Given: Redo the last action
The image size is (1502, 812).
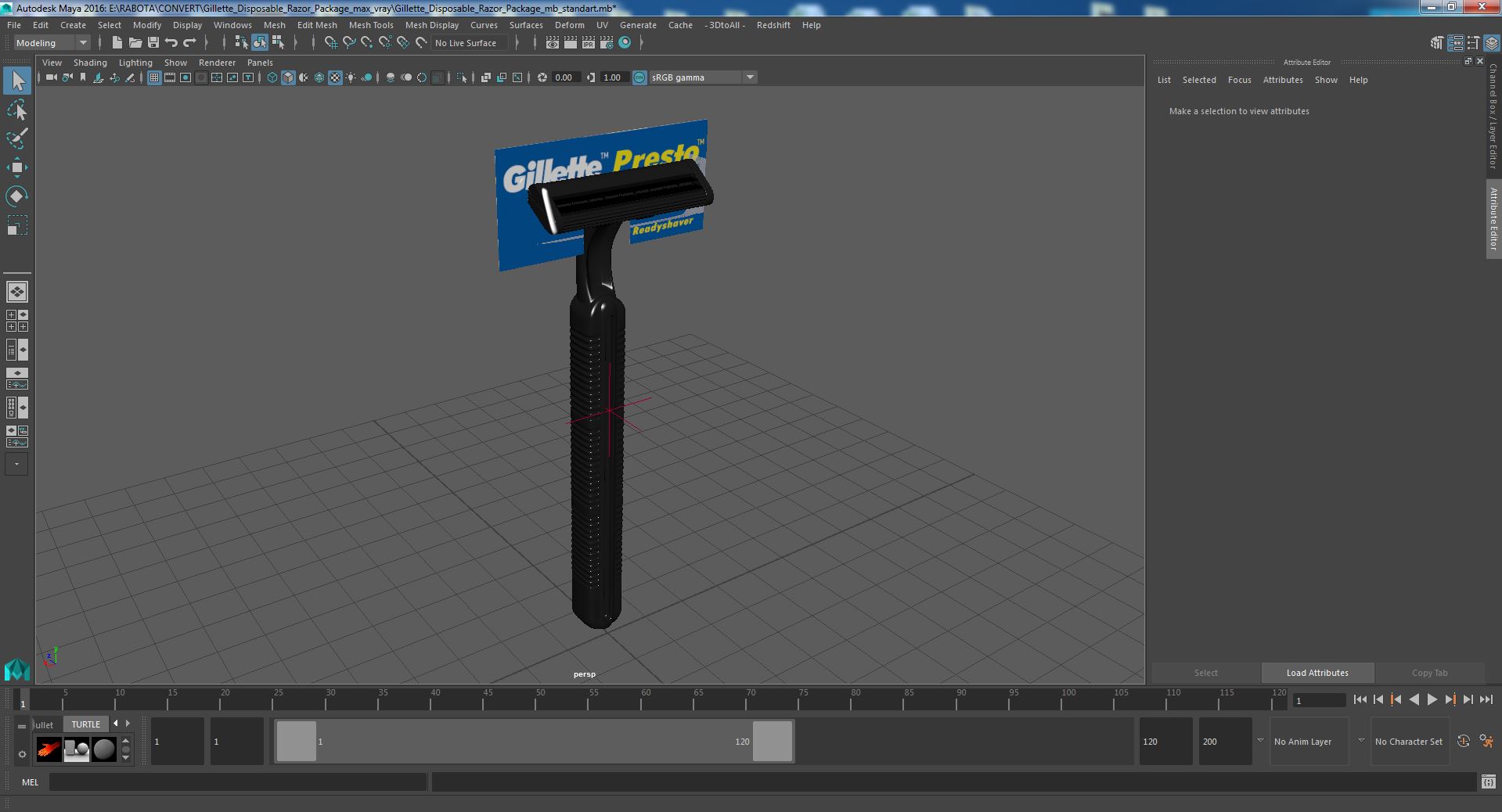Looking at the screenshot, I should coord(189,43).
